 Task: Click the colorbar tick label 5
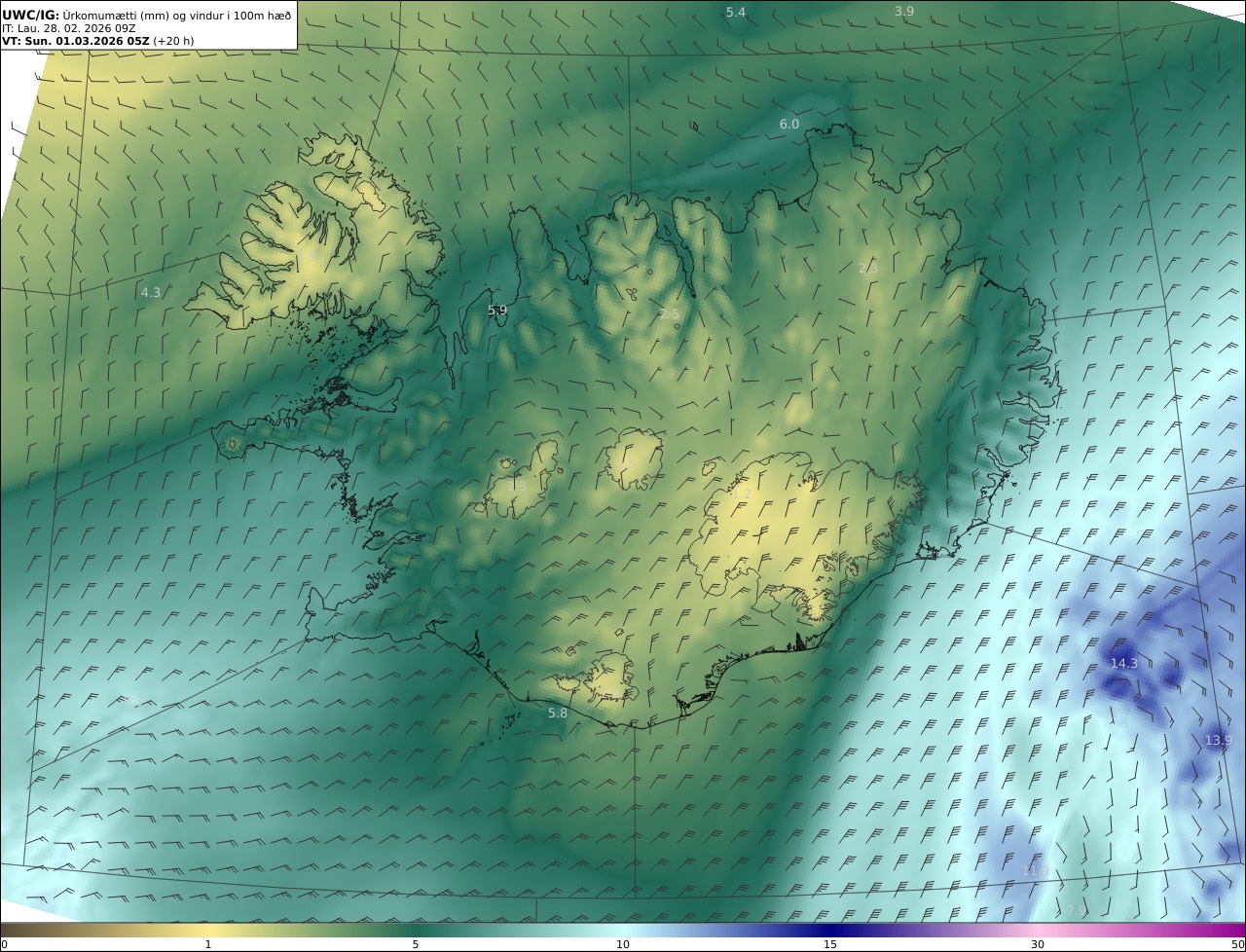click(x=416, y=944)
